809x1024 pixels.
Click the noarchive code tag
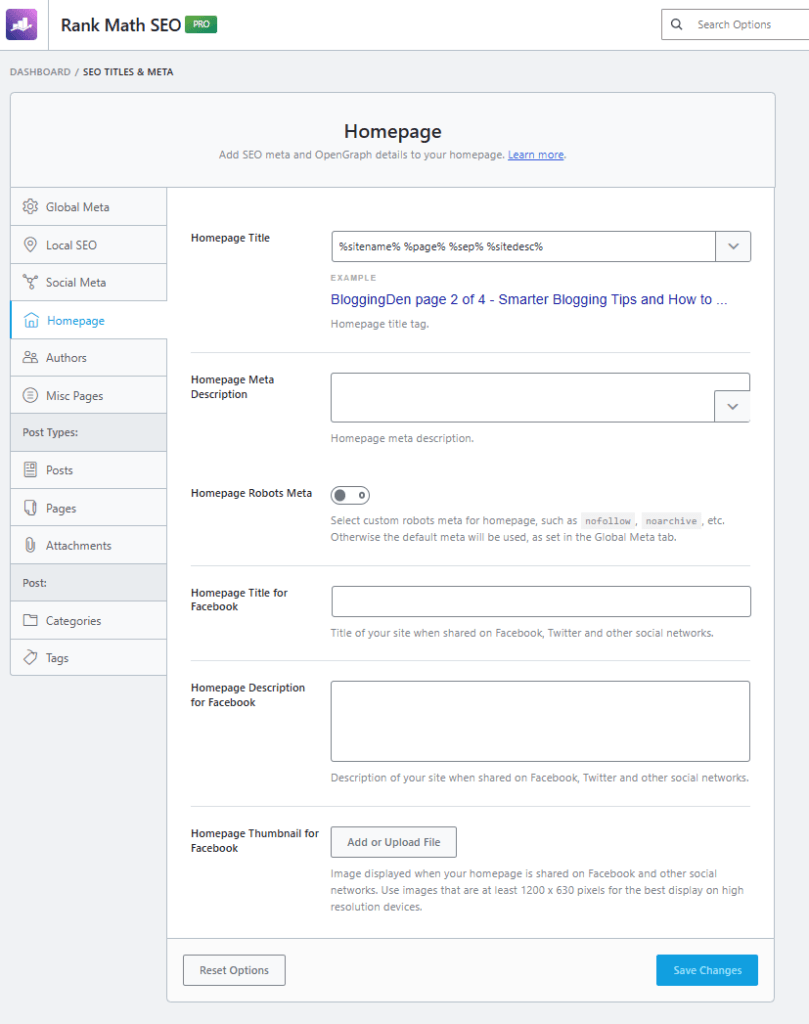[x=671, y=520]
